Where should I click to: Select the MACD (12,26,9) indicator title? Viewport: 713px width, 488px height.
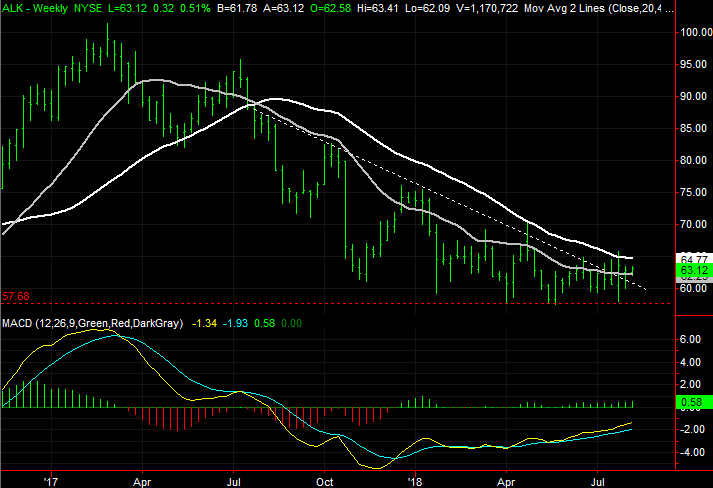[92, 323]
